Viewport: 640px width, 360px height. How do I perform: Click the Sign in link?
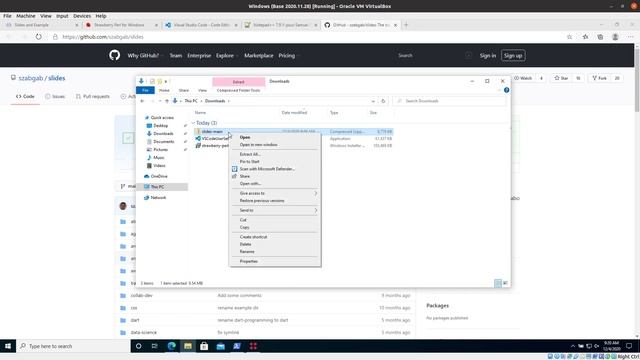[488, 56]
